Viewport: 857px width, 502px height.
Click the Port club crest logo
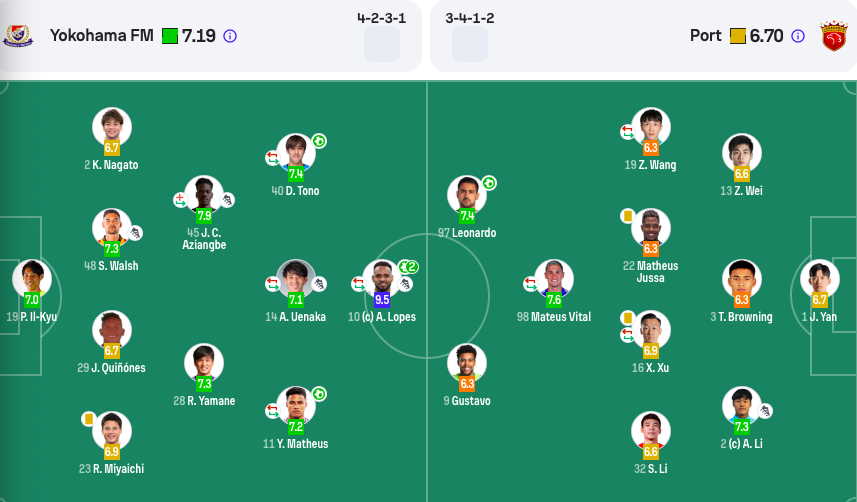(834, 36)
